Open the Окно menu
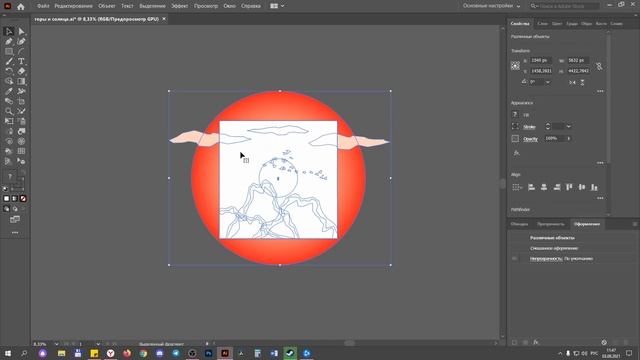This screenshot has height=360, width=640. 229,6
